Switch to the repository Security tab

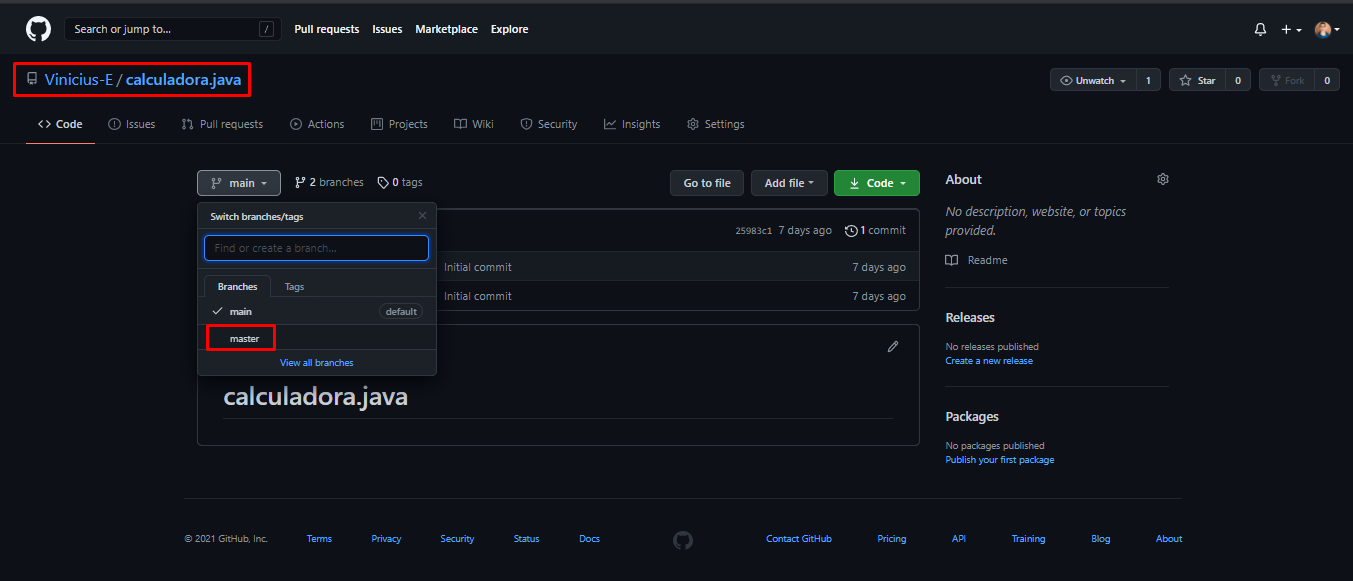[549, 124]
